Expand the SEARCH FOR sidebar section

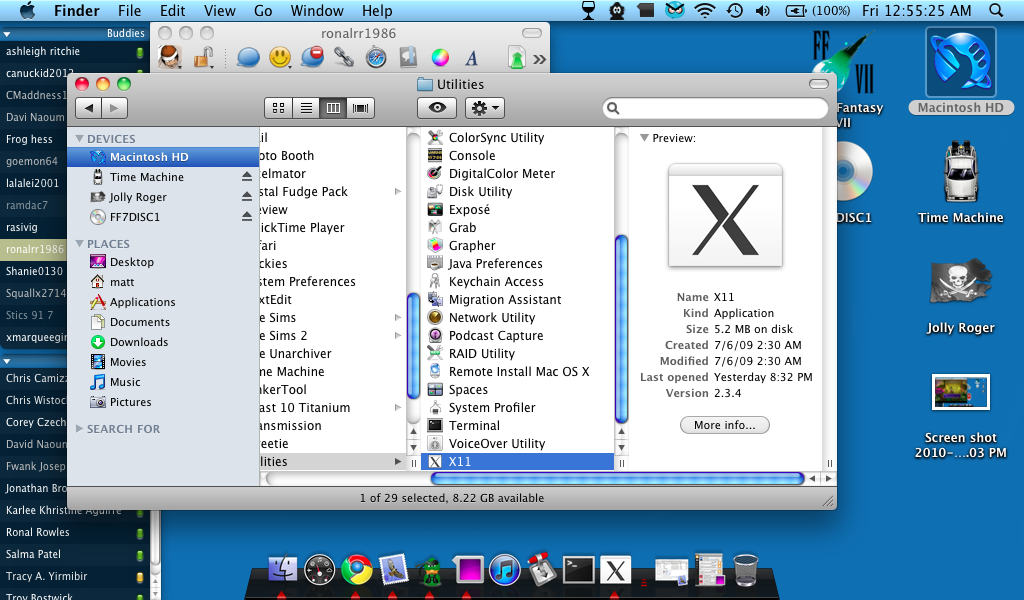[80, 428]
